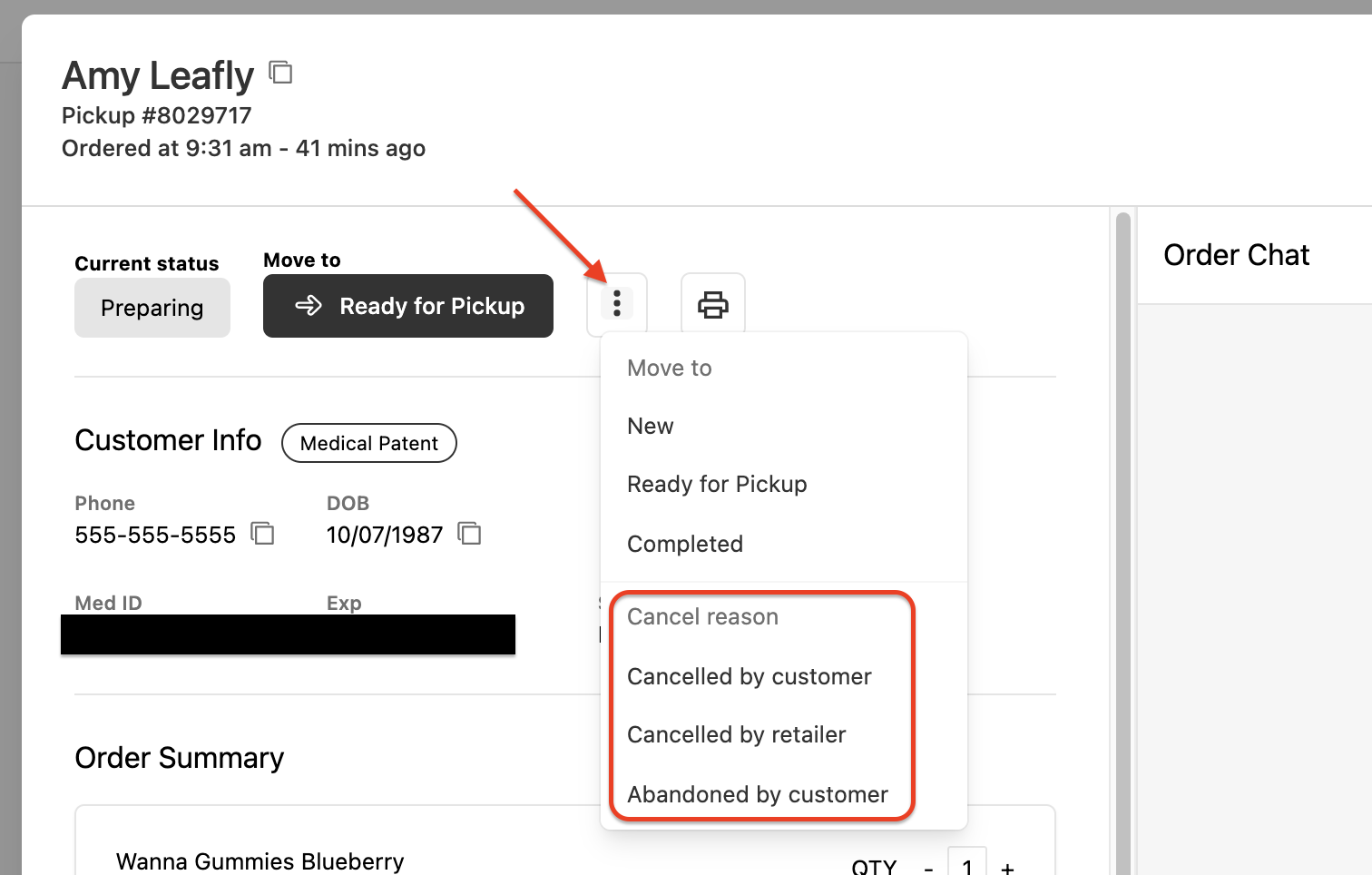Copy the phone number 555-555-5555

tap(262, 534)
